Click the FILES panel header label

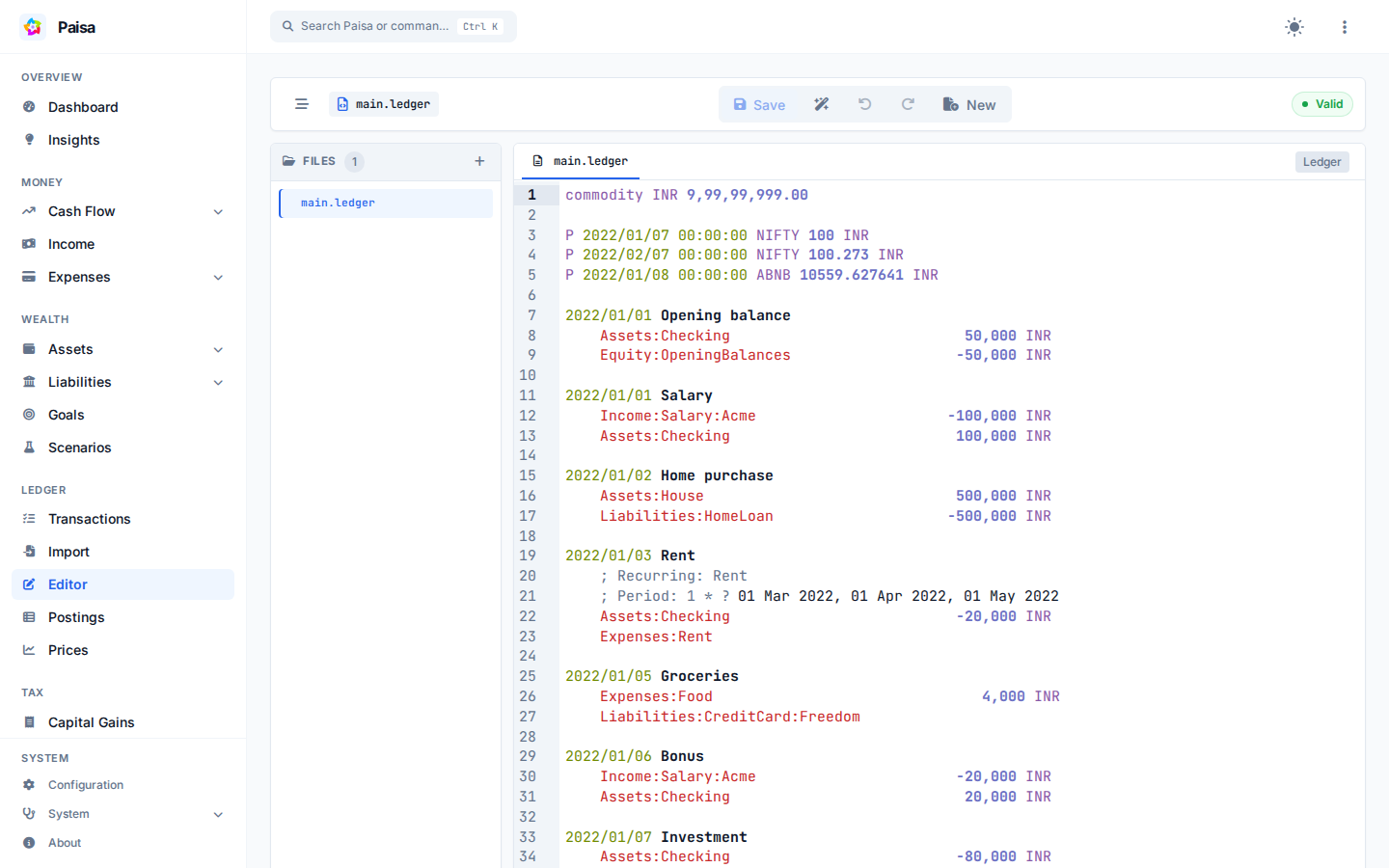click(319, 161)
